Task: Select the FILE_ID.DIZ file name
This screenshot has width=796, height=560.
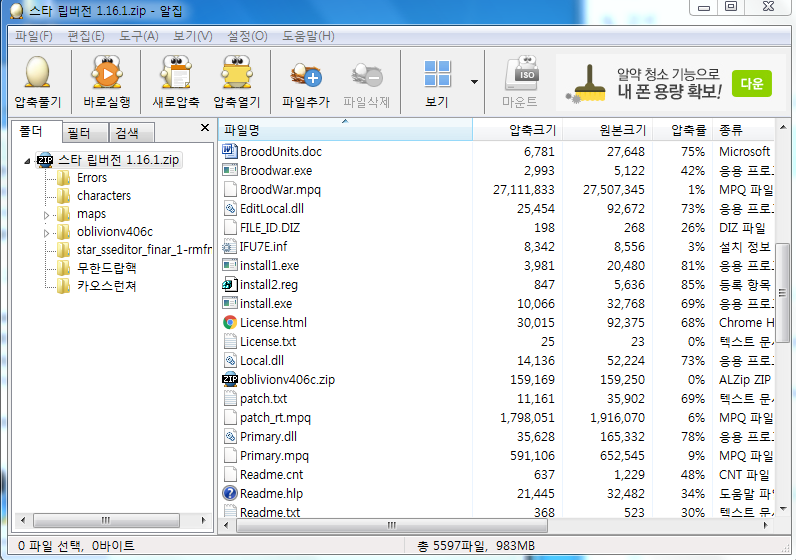Action: (270, 228)
